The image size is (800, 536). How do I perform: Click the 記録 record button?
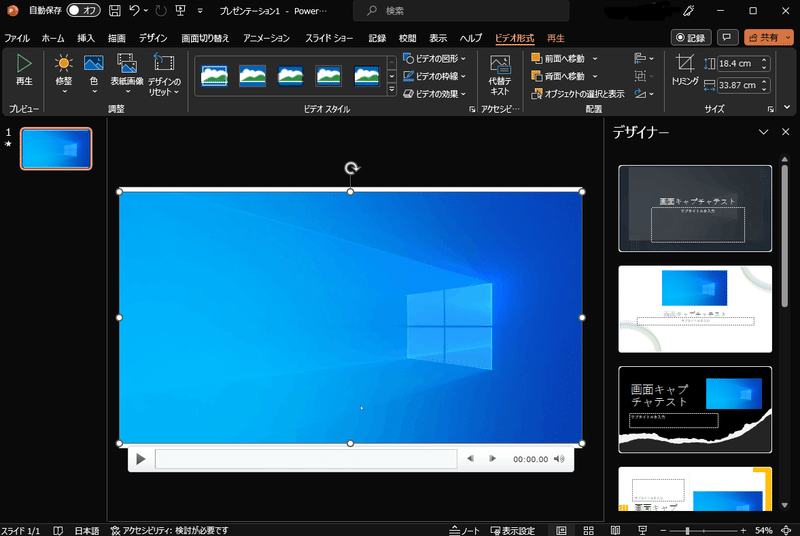click(691, 37)
